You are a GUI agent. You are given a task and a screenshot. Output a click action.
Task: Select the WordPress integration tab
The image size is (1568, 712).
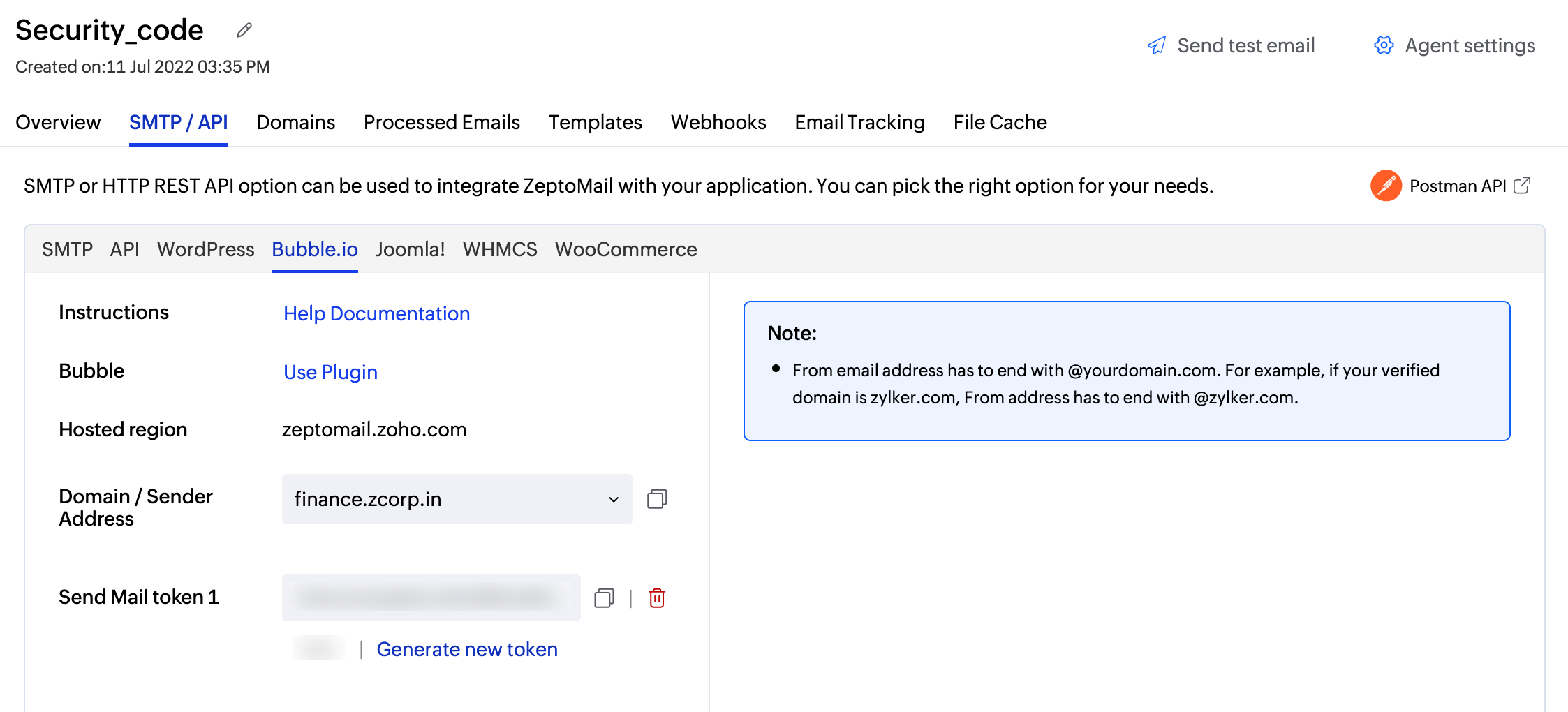click(x=205, y=249)
